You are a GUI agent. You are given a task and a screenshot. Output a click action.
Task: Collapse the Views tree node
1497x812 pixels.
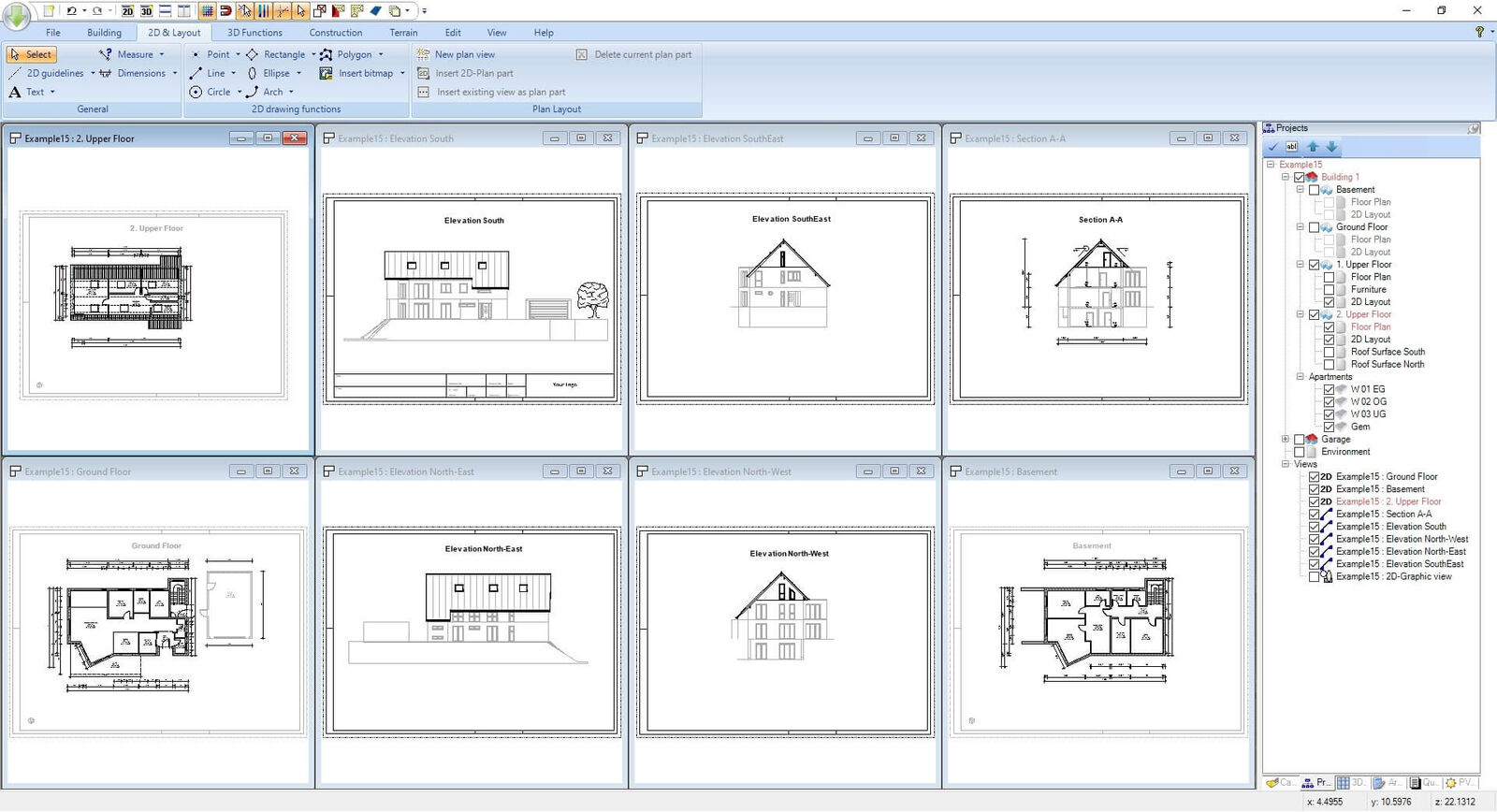[x=1286, y=464]
